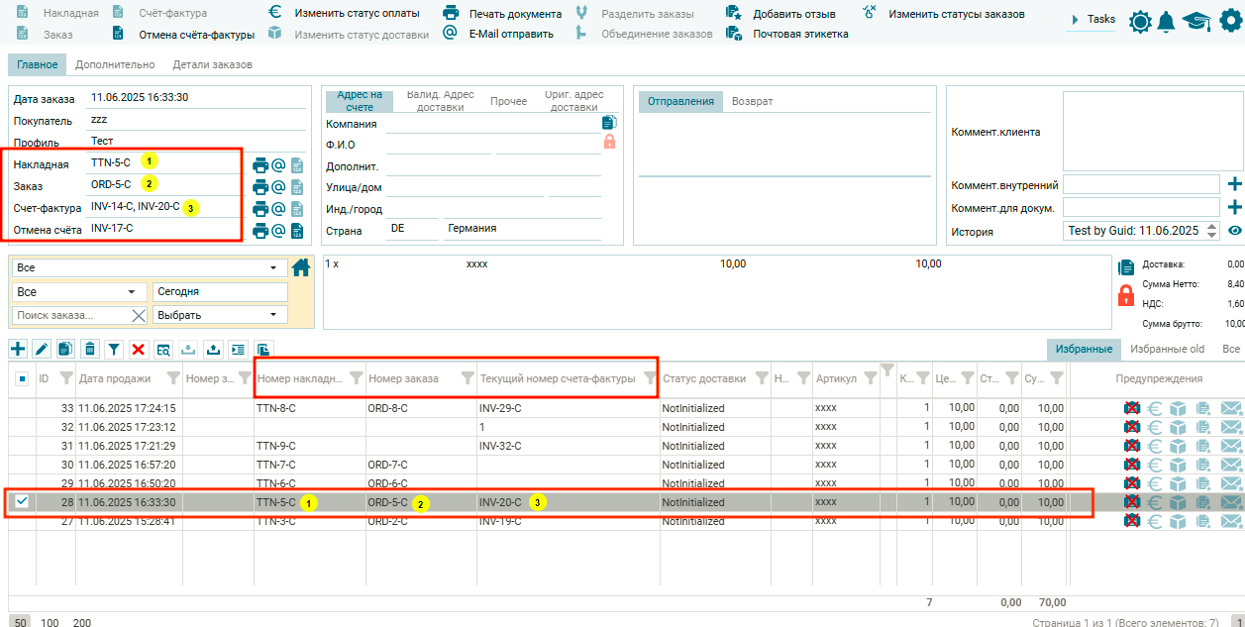Uncheck the checkbox on row ID 28
Image resolution: width=1245 pixels, height=627 pixels.
[x=22, y=502]
